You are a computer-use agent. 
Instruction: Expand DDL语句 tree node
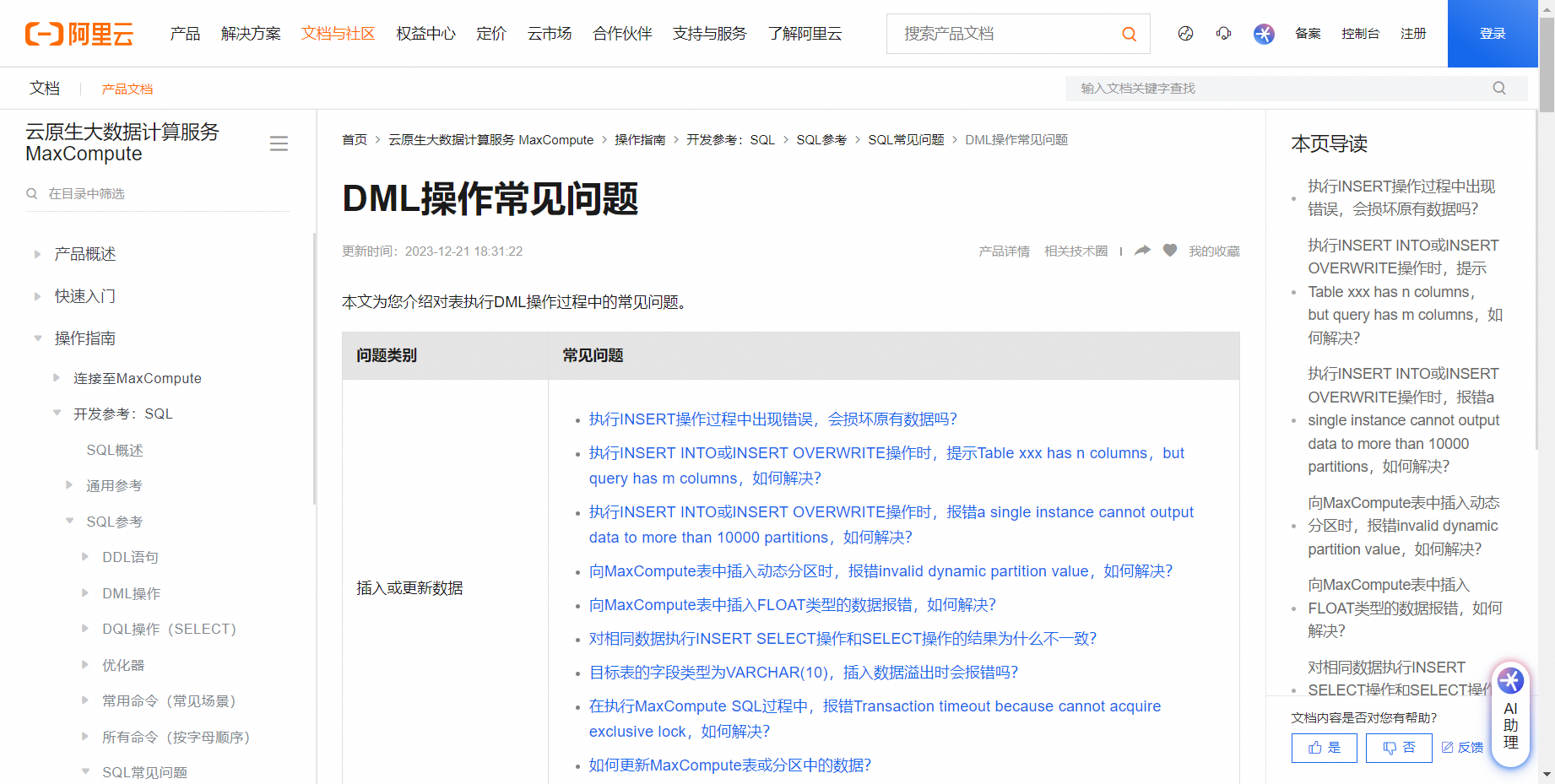point(85,557)
